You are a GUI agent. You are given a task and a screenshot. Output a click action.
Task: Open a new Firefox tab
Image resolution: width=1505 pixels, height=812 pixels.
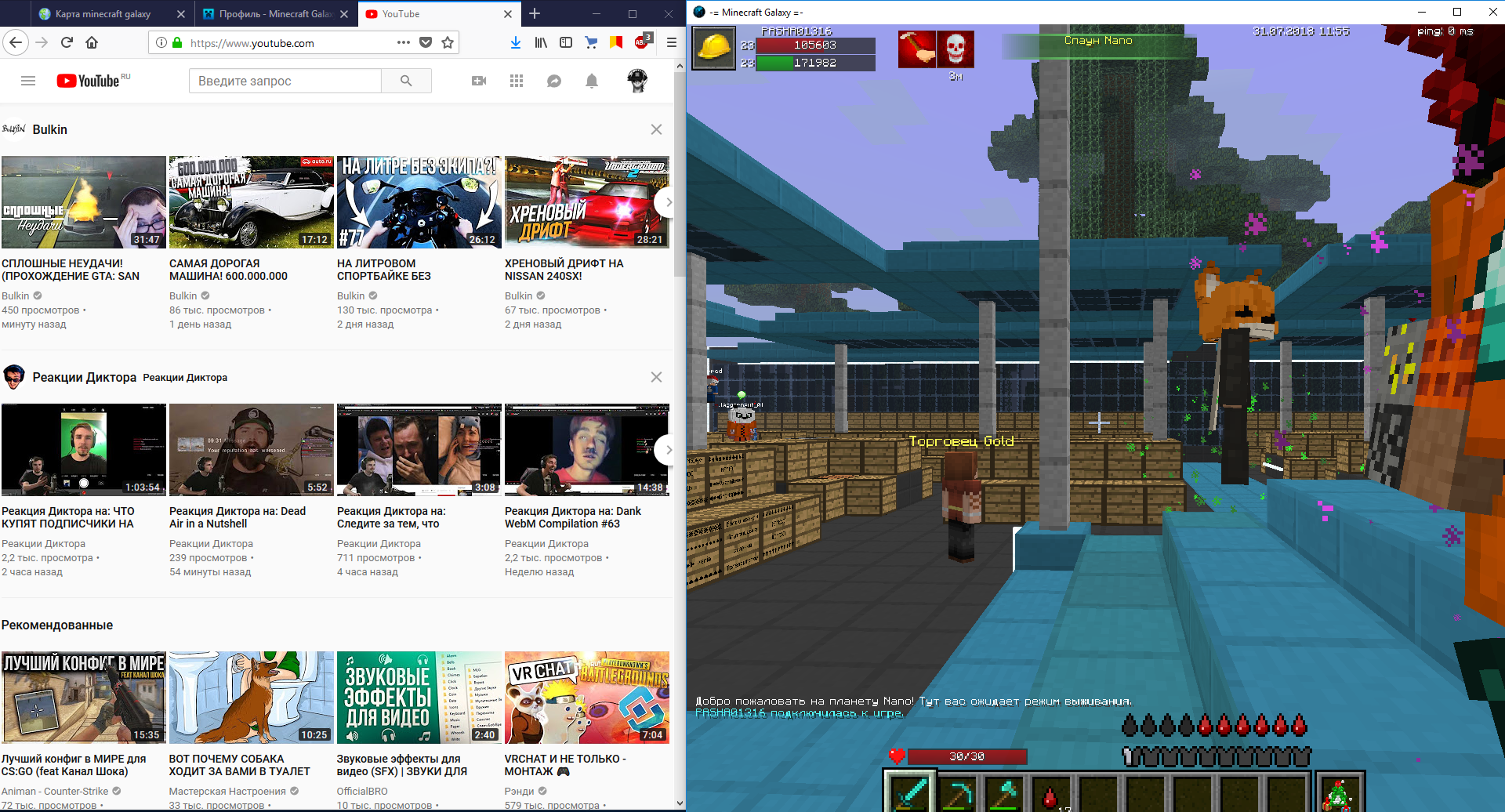point(535,13)
